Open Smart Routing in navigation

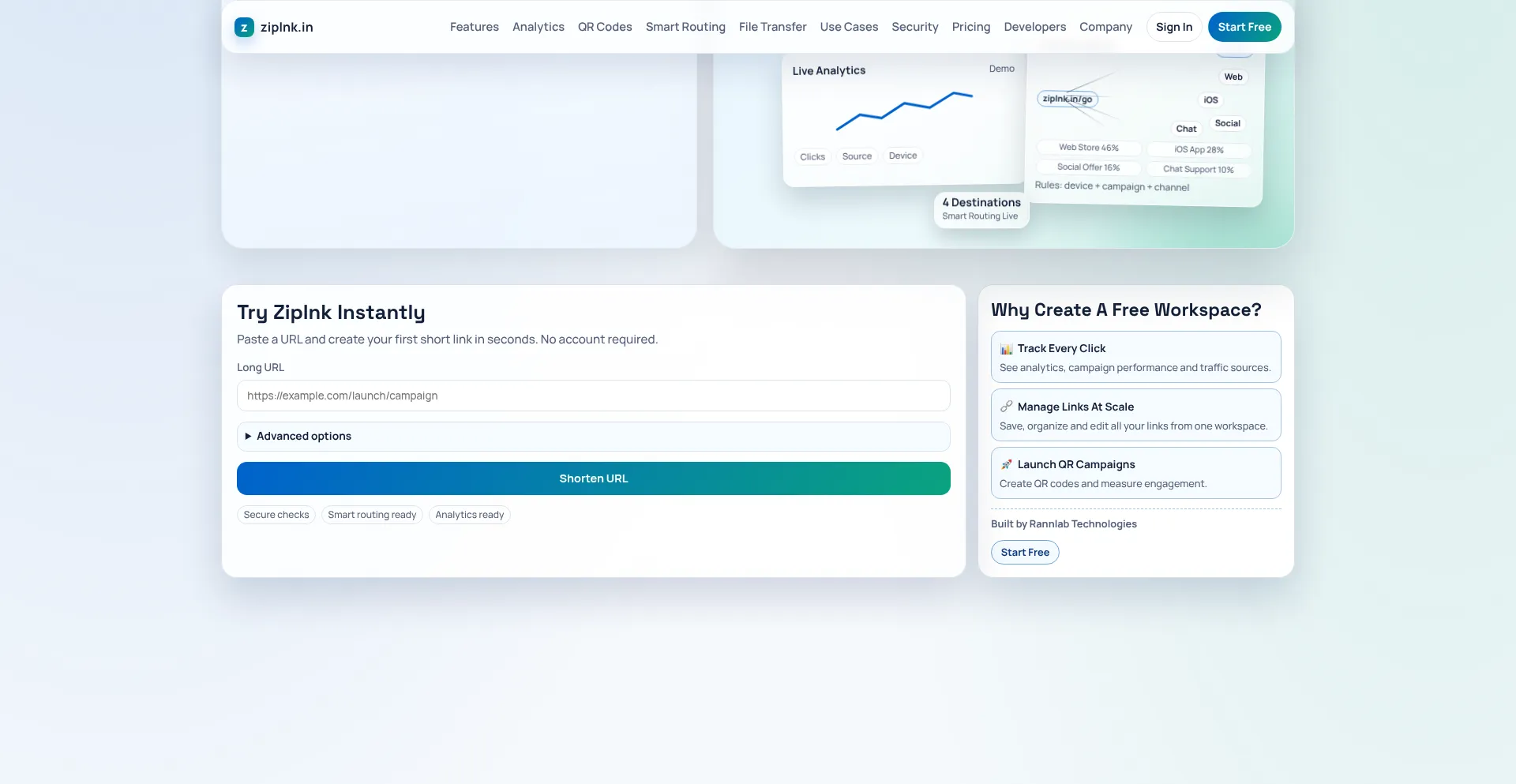685,27
